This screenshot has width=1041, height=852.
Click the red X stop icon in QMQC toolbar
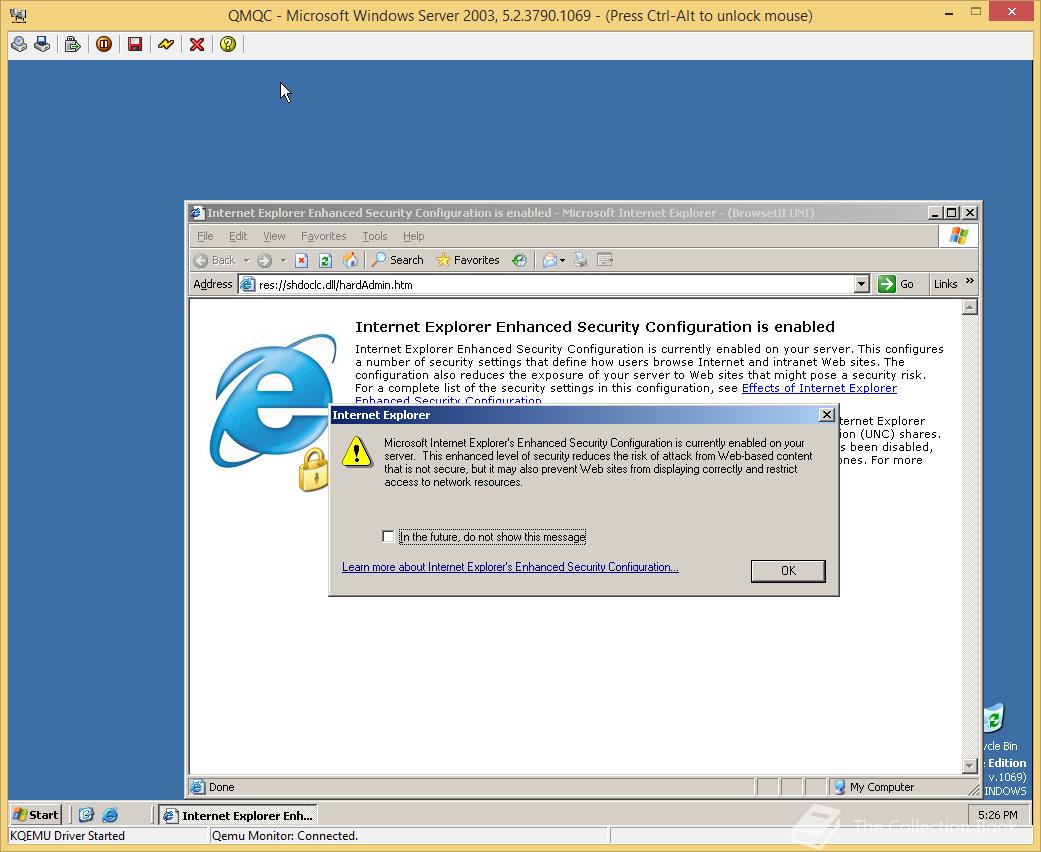[197, 44]
